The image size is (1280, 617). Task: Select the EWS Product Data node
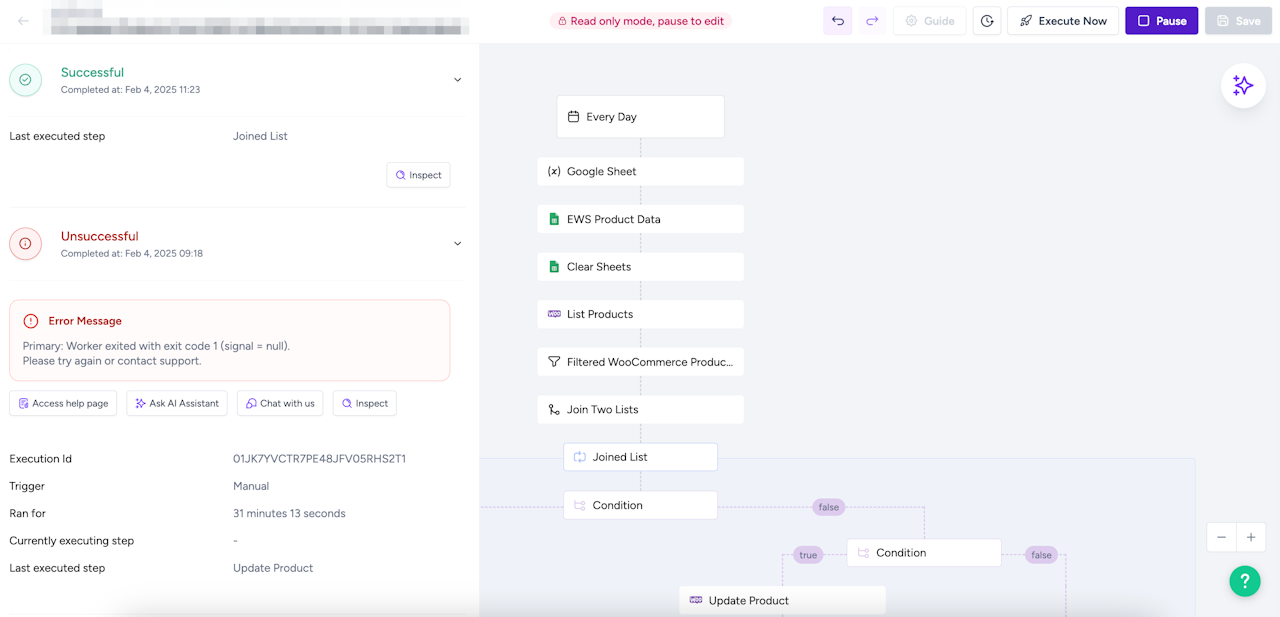click(640, 219)
